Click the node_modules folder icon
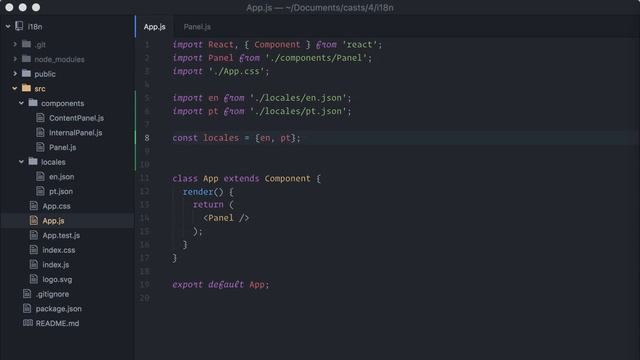The width and height of the screenshot is (640, 360). click(x=27, y=58)
